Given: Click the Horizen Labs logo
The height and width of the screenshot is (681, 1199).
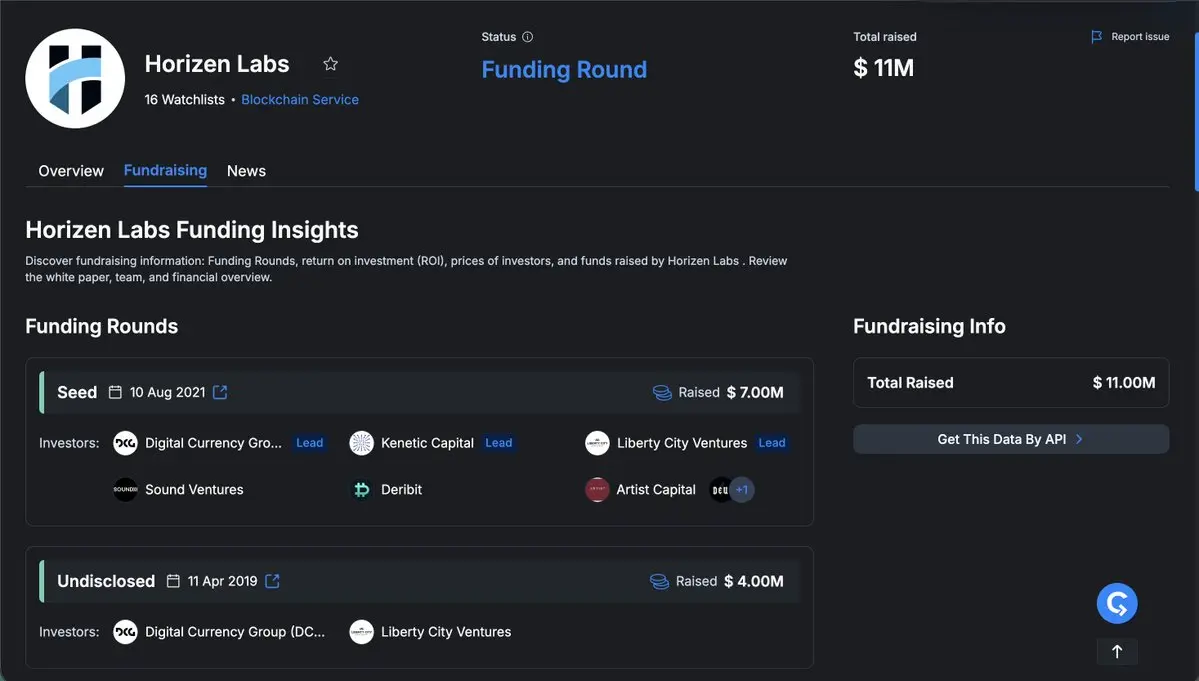Looking at the screenshot, I should pos(75,78).
